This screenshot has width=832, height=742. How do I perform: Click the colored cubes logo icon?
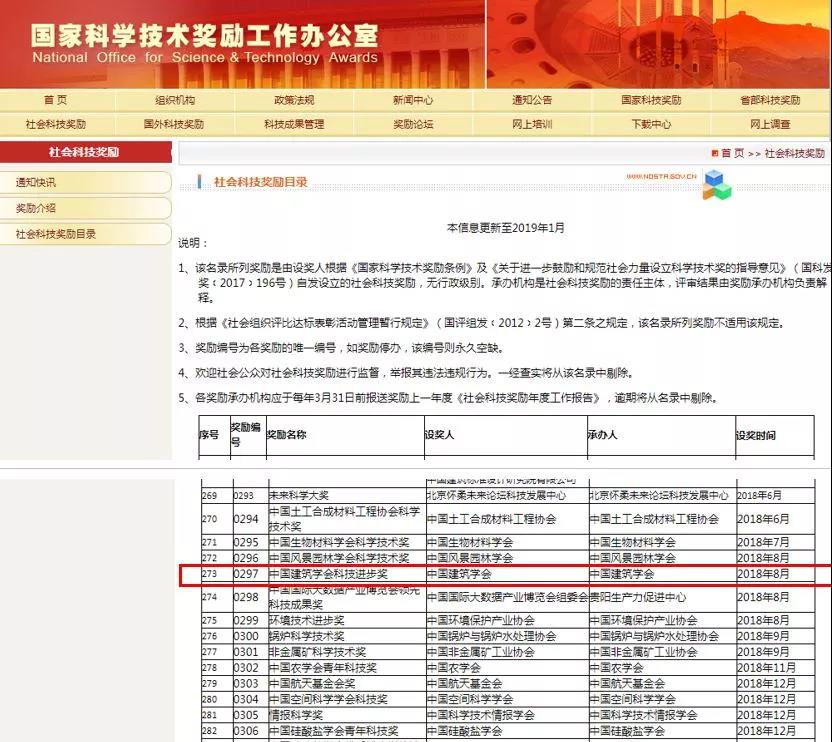click(717, 185)
